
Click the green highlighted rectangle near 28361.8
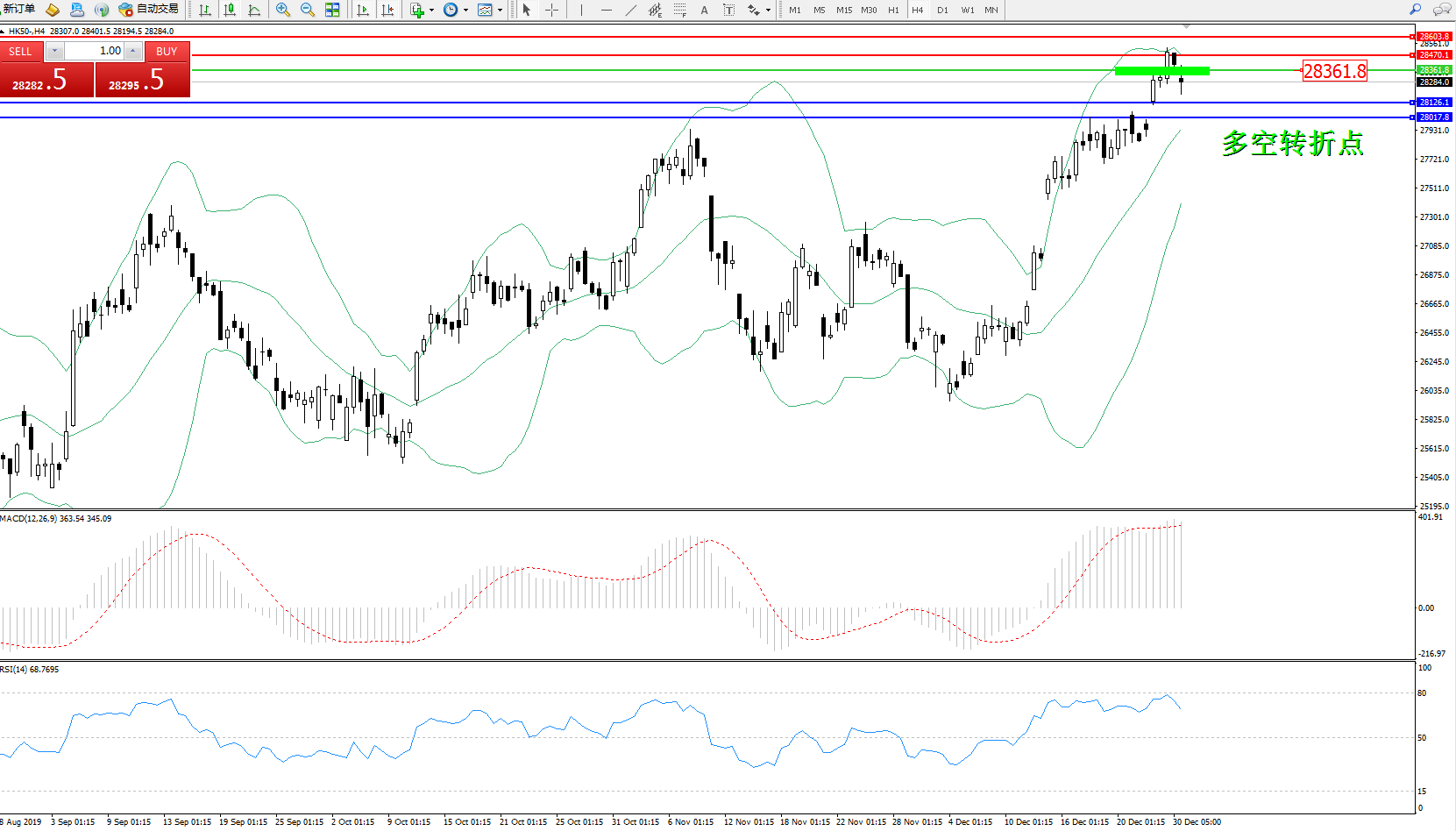point(1161,71)
